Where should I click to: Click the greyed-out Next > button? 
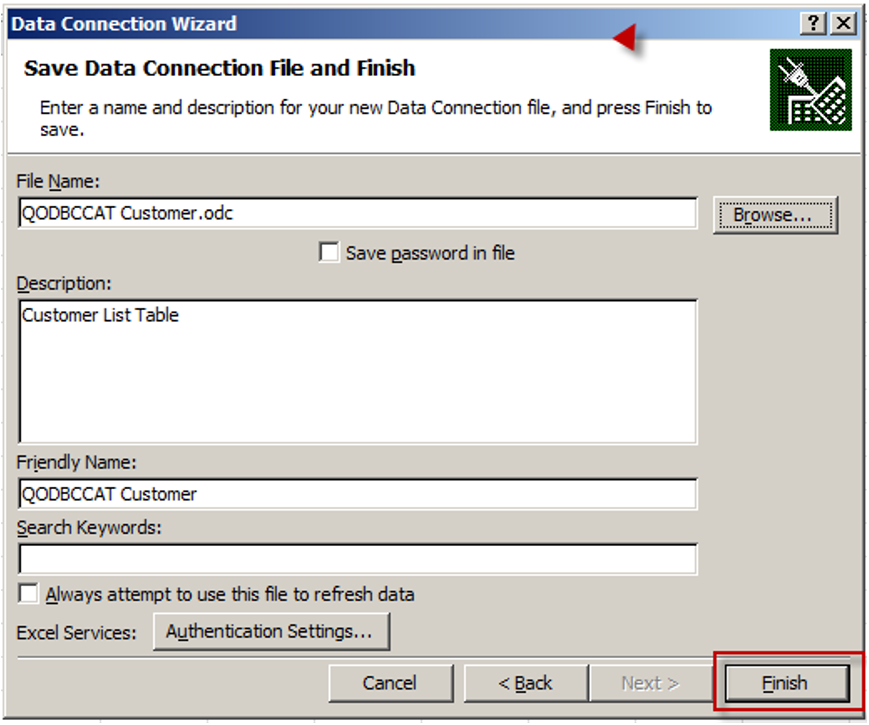point(650,683)
